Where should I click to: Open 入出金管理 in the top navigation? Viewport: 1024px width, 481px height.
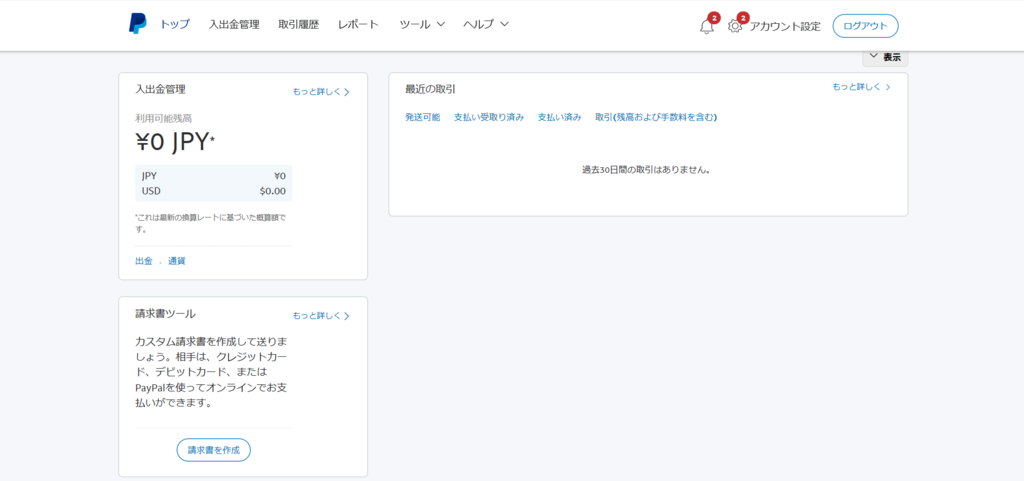point(234,25)
